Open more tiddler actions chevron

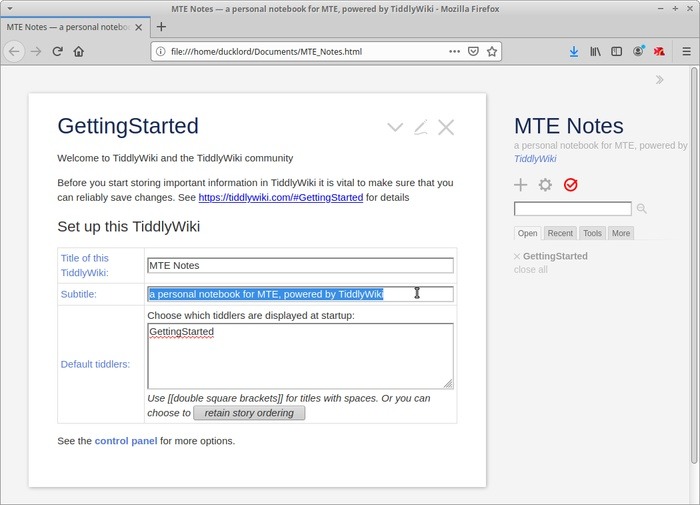(395, 127)
